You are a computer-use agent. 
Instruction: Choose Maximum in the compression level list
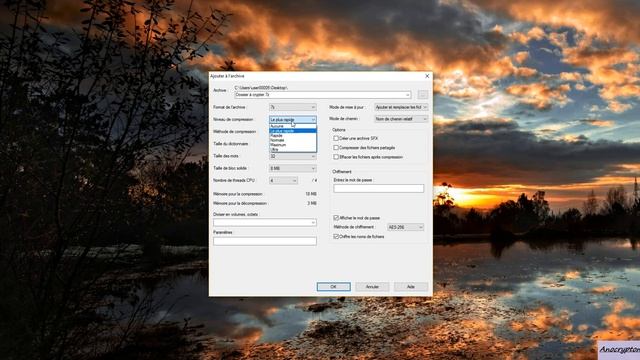point(293,145)
